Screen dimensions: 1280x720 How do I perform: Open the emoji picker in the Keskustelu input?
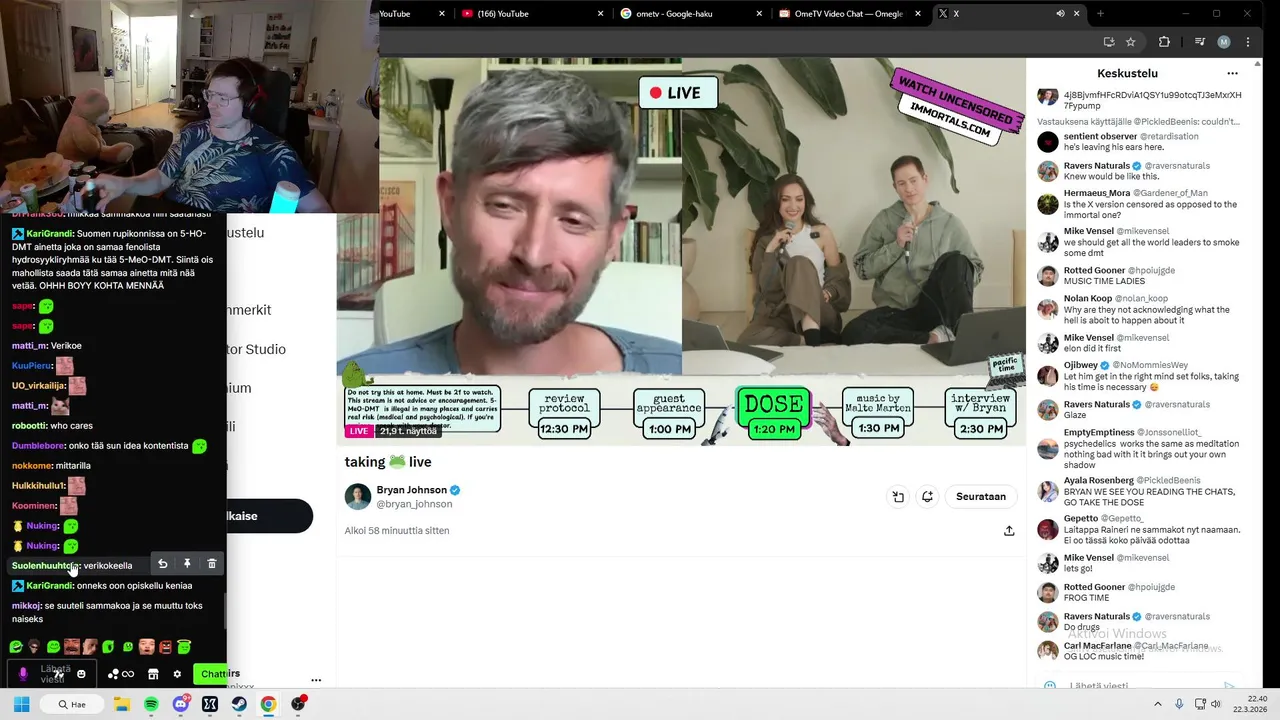point(1050,686)
